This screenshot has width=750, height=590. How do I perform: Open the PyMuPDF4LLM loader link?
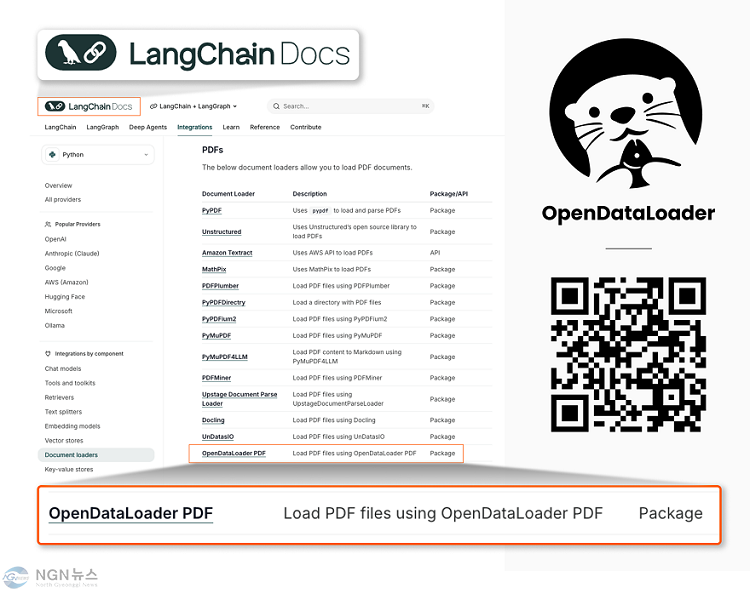click(x=225, y=357)
